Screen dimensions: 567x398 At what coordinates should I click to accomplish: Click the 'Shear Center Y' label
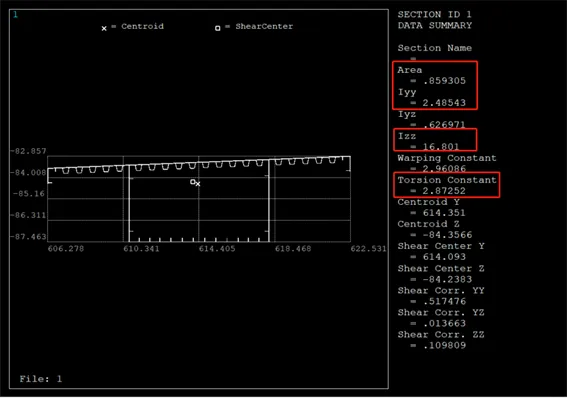[441, 246]
